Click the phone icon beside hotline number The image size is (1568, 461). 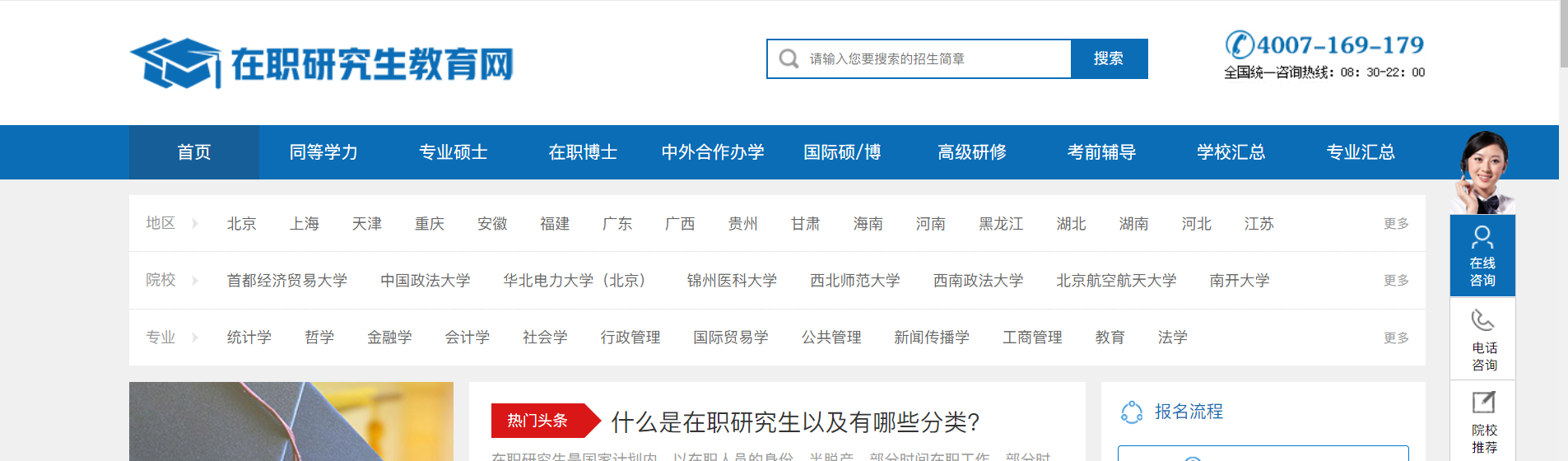[x=1239, y=44]
